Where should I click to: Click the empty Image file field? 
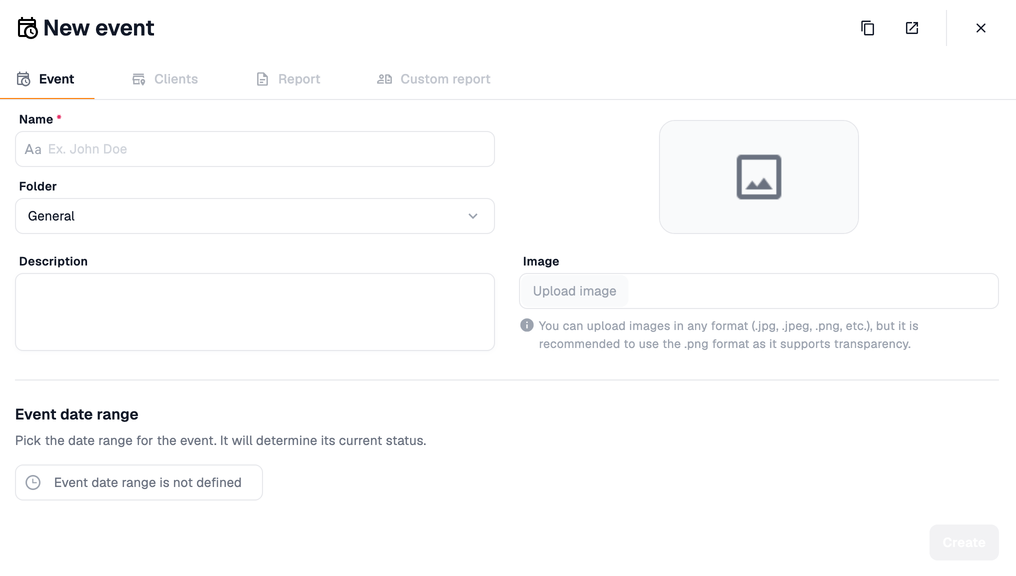point(810,291)
